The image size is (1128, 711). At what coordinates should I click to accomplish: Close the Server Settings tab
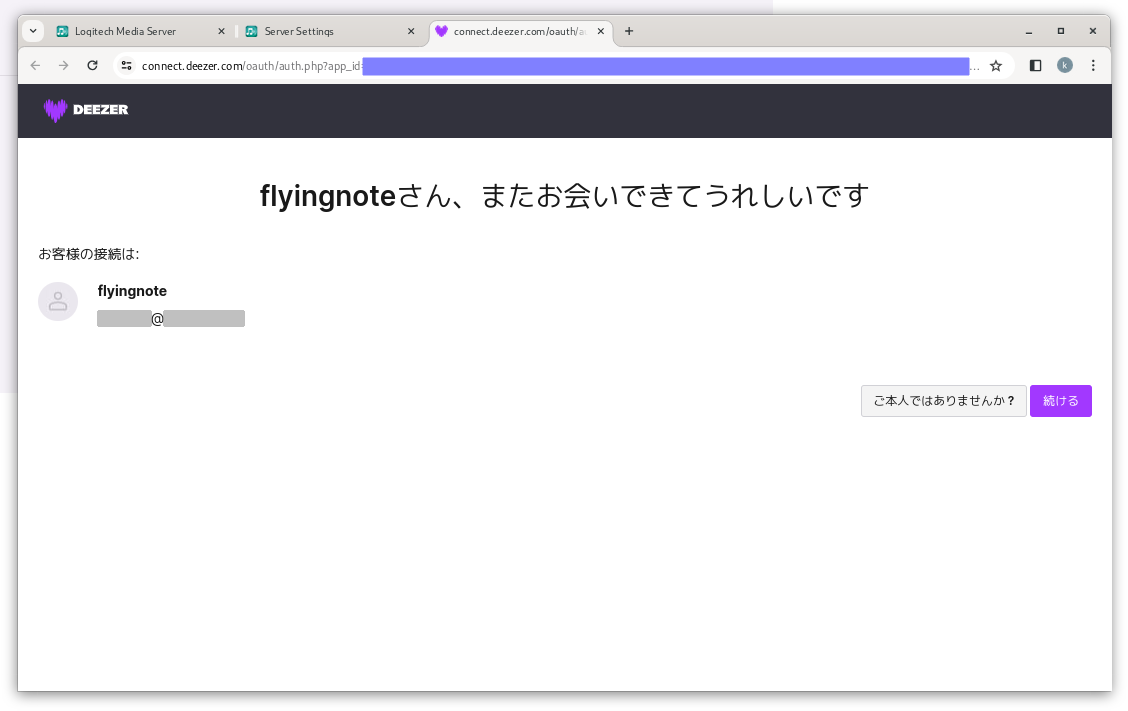click(411, 32)
